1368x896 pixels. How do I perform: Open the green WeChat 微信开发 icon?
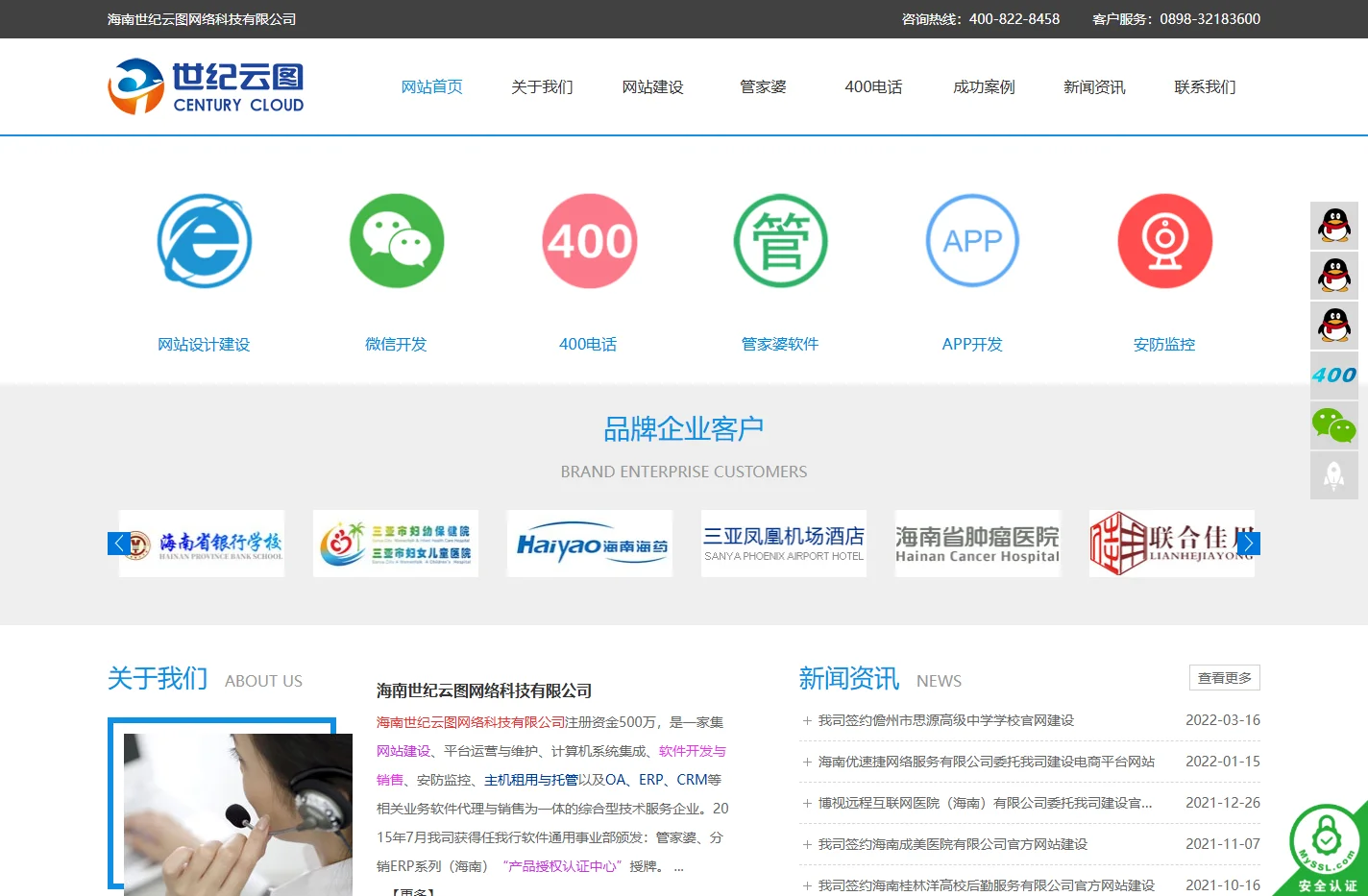[396, 241]
